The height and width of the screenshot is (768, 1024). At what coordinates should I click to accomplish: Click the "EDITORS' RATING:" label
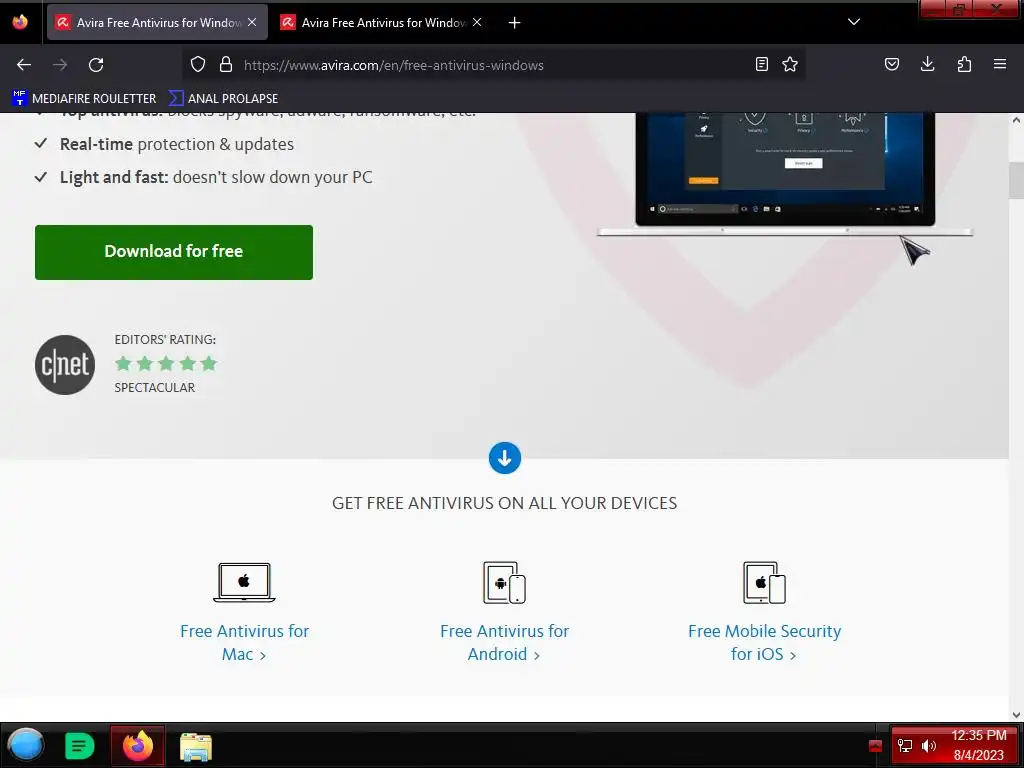(165, 340)
